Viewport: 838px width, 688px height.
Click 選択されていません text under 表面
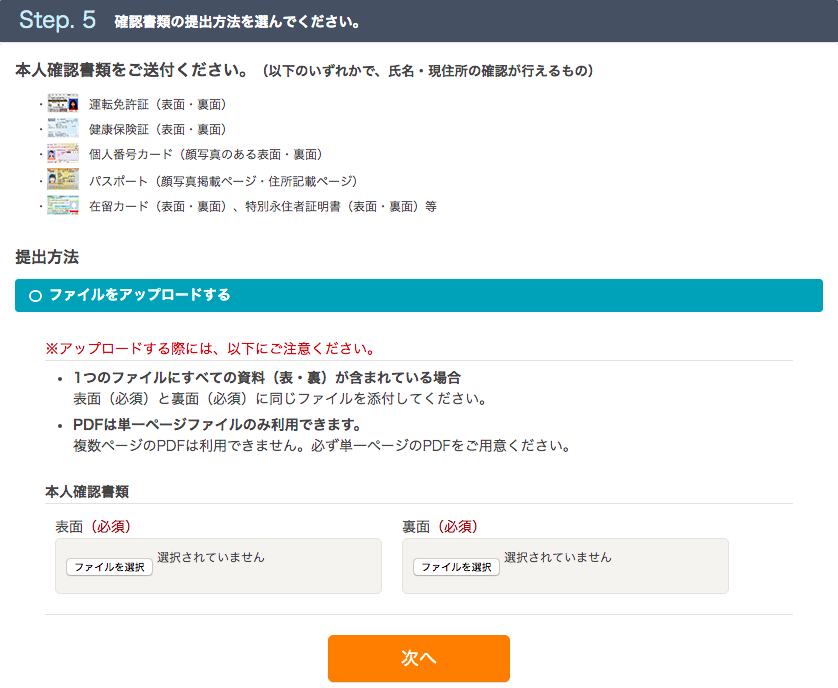click(211, 558)
